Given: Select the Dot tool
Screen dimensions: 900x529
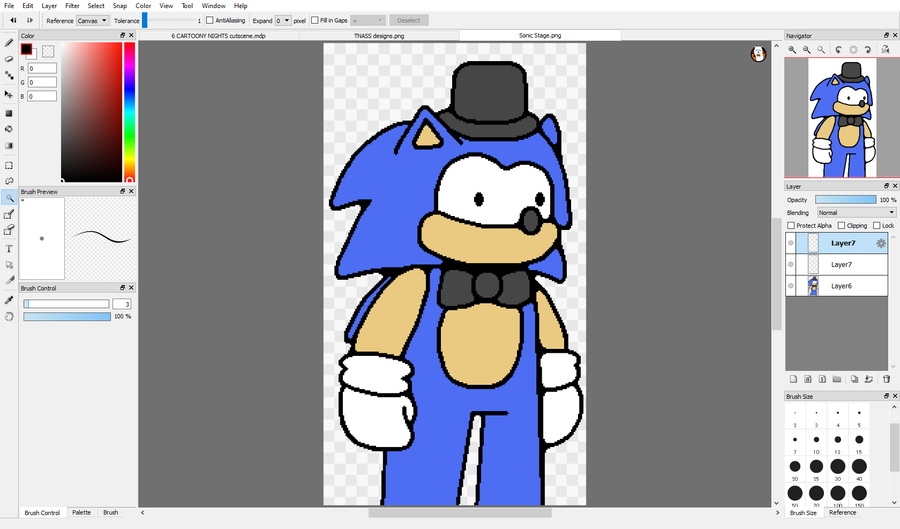Looking at the screenshot, I should tap(9, 75).
